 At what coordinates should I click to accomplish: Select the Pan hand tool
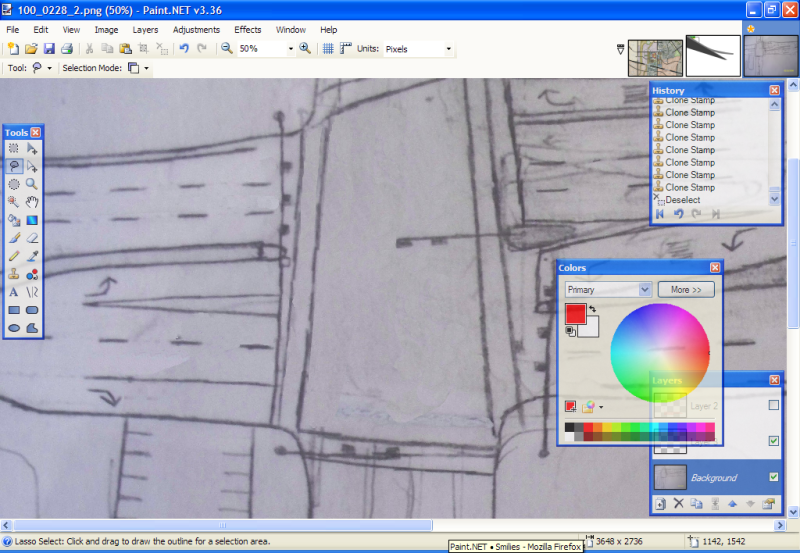32,202
